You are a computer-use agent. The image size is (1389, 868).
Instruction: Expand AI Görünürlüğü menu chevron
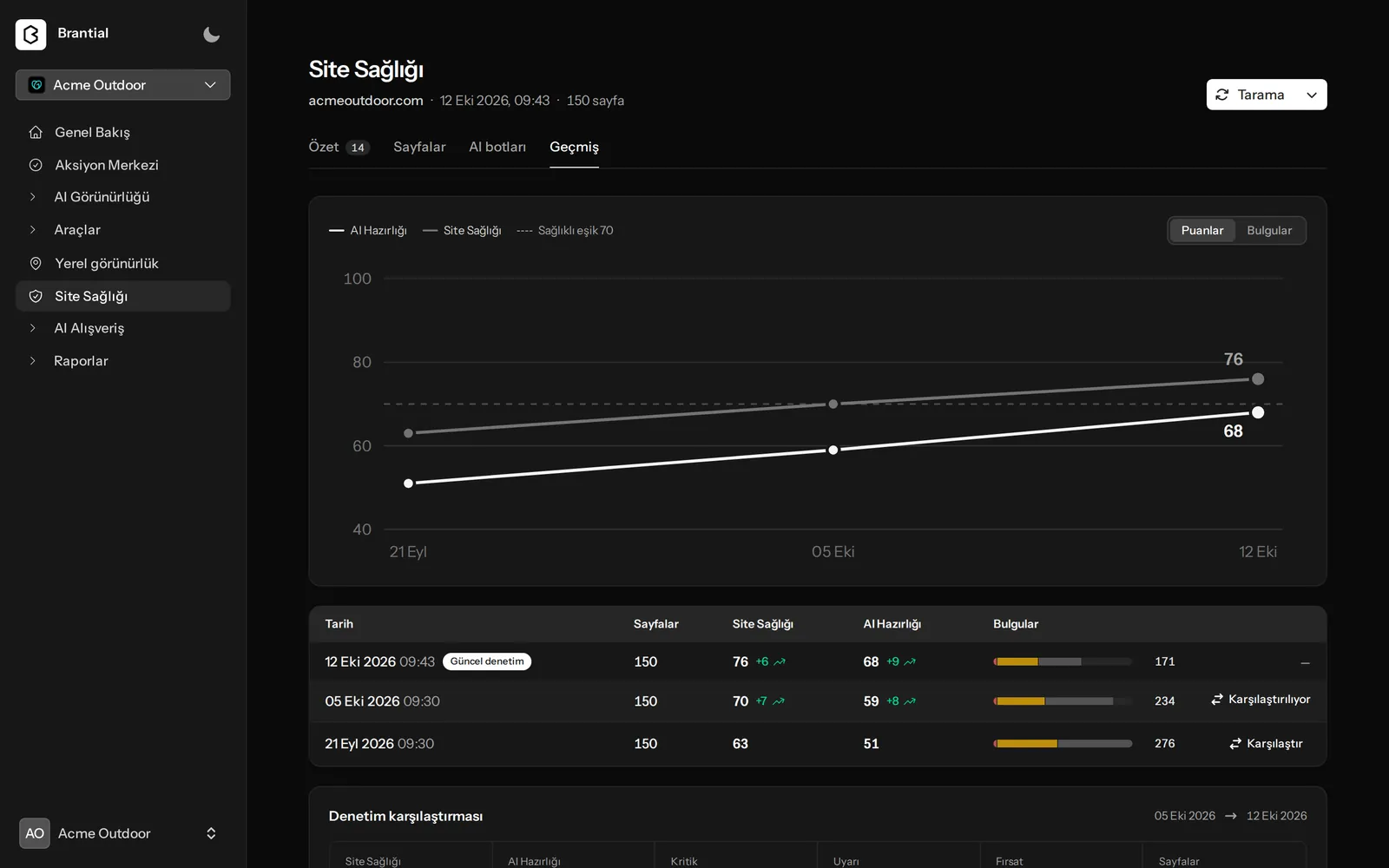[x=33, y=197]
